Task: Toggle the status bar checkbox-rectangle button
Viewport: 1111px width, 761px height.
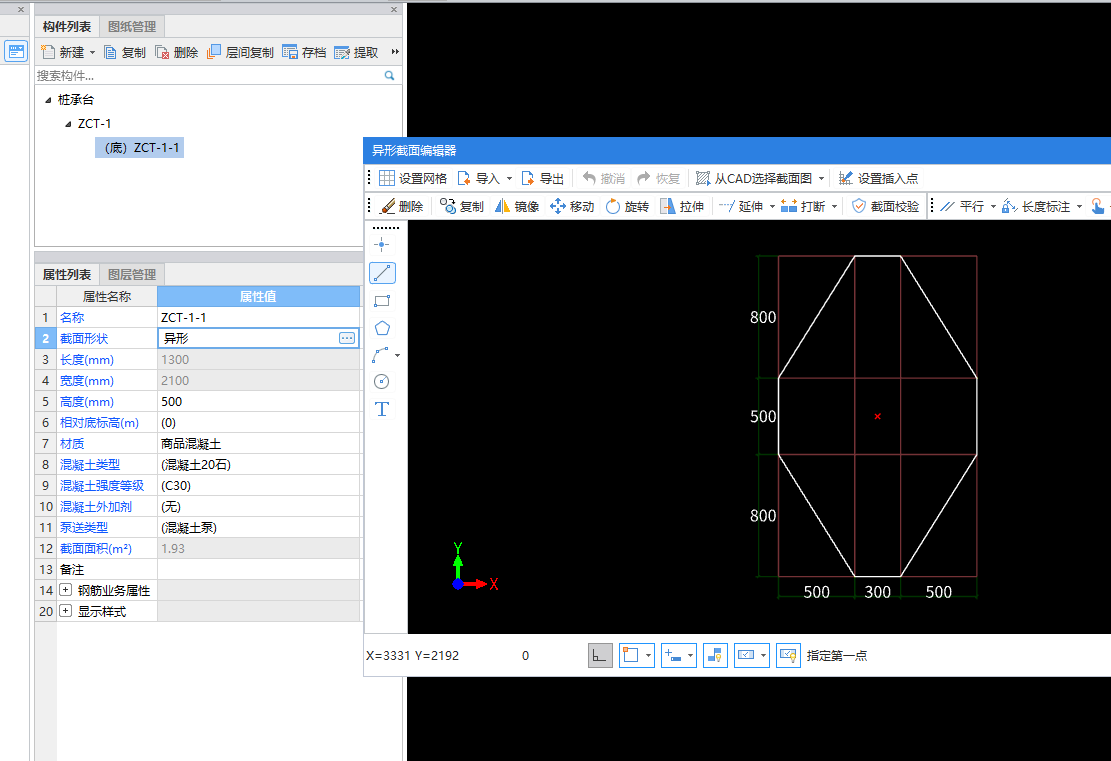Action: [746, 655]
